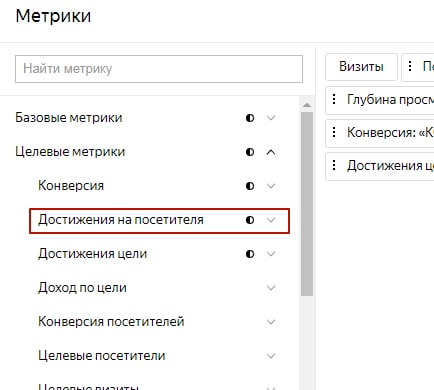Click the Глубина просм metric chip

pos(380,100)
